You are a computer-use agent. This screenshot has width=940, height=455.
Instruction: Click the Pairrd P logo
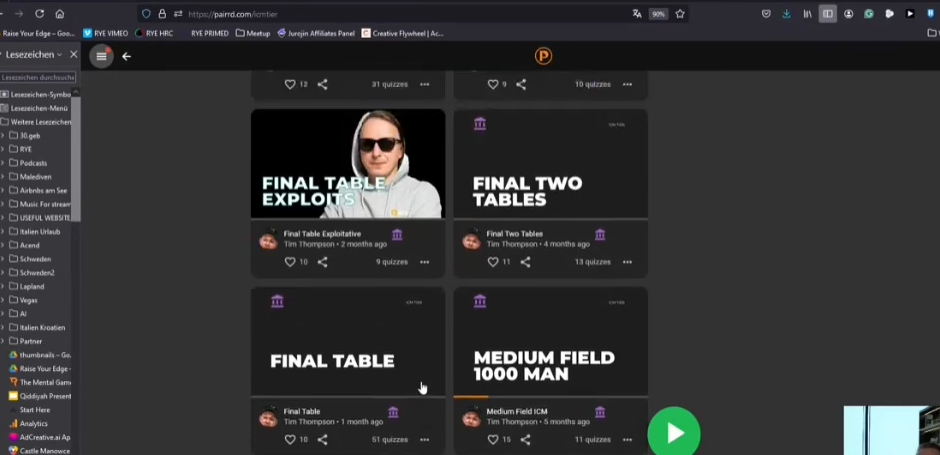543,56
